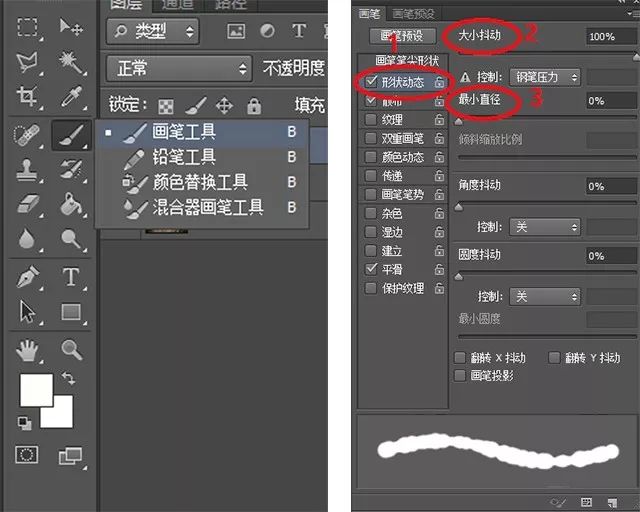Click the 画笔预设 button

point(402,36)
